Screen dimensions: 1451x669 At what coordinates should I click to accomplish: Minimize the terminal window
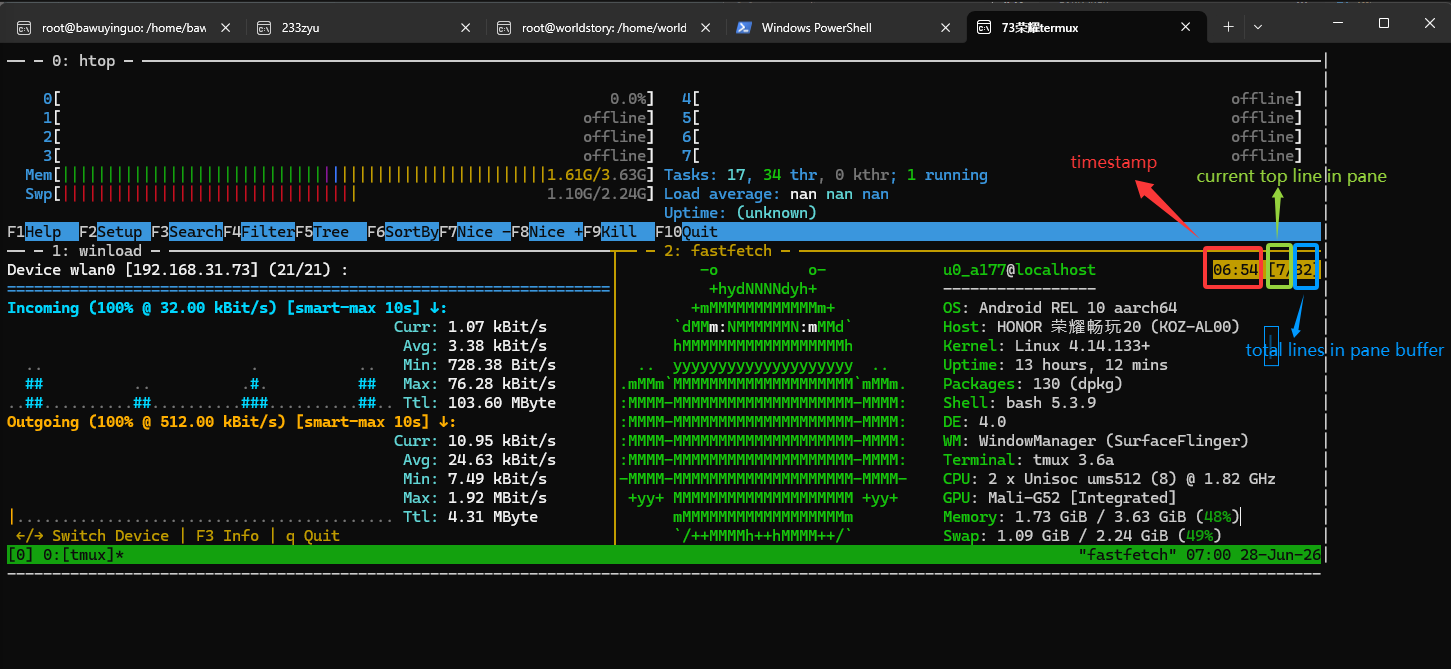click(x=1338, y=22)
